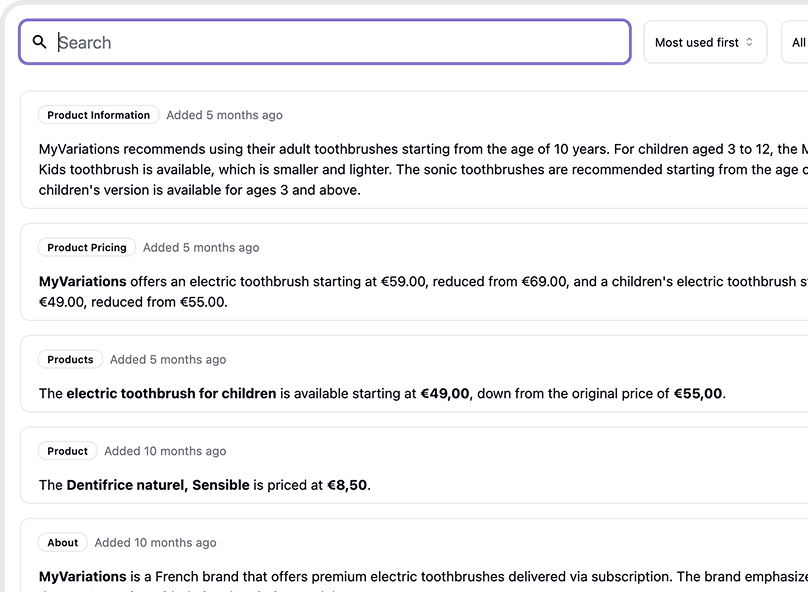808x592 pixels.
Task: Click the sort dropdown chevron arrows
Action: tap(749, 42)
